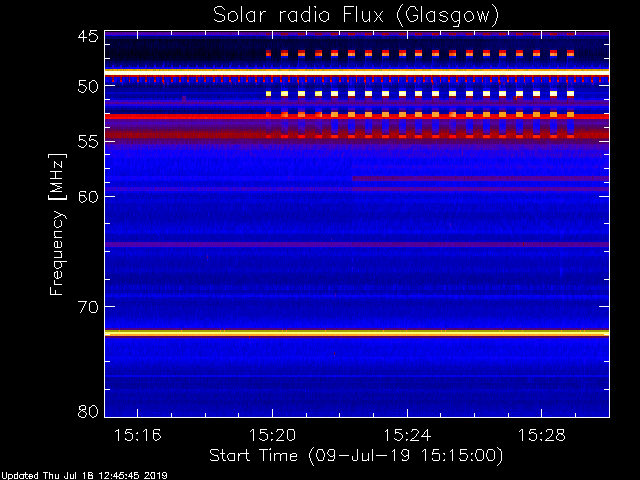Click the 15:28 time tick label
Screen dimensions: 640x480
click(x=542, y=435)
